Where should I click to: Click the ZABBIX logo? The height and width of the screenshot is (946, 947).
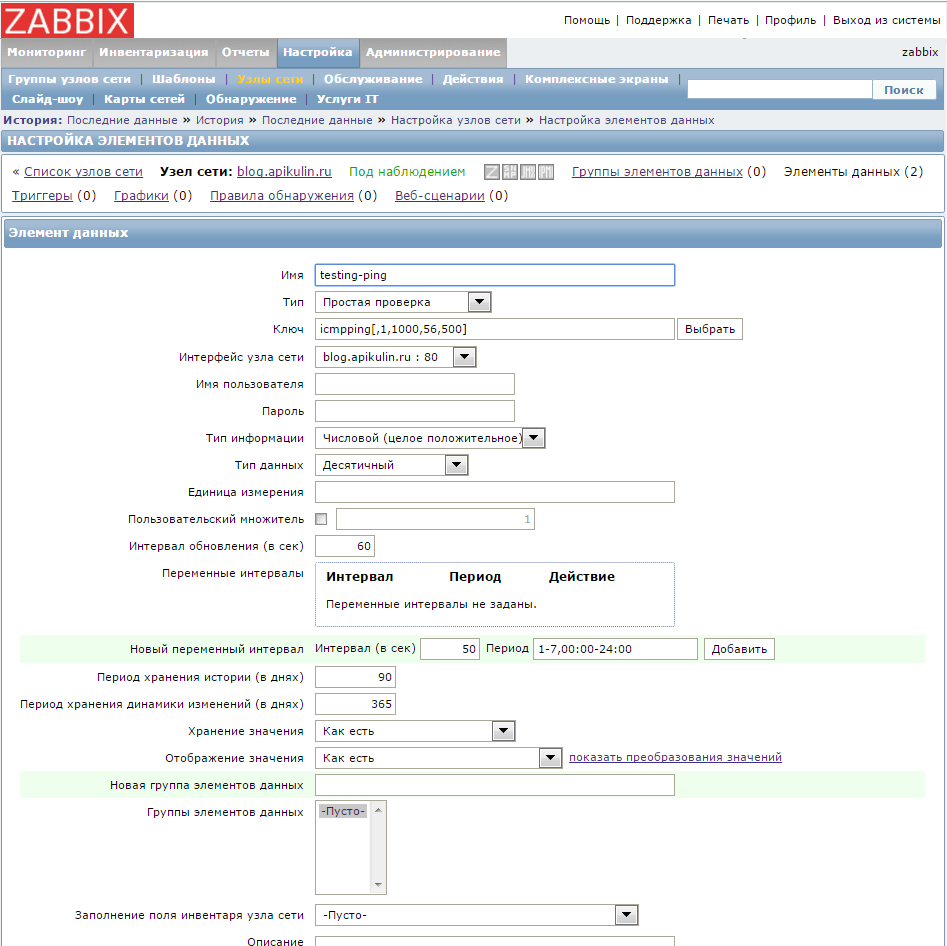coord(67,20)
